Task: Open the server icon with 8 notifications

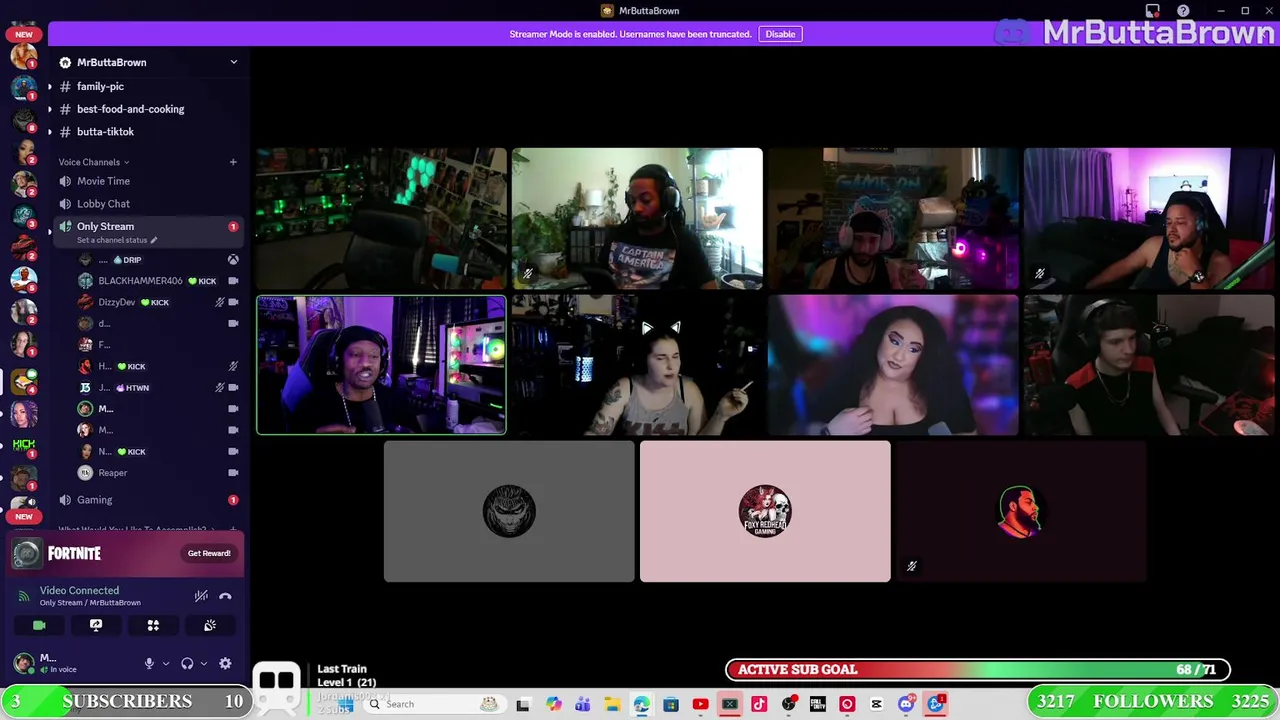Action: [24, 120]
